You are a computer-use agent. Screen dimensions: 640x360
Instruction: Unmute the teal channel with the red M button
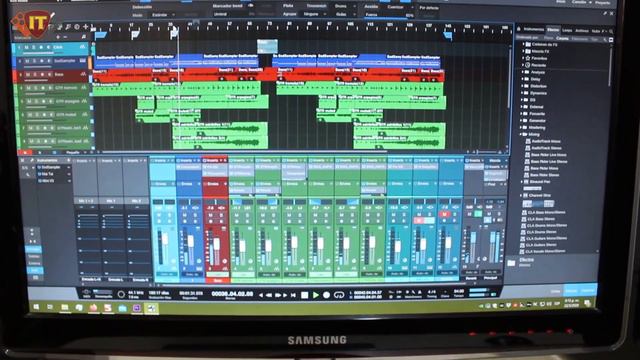pos(444,214)
